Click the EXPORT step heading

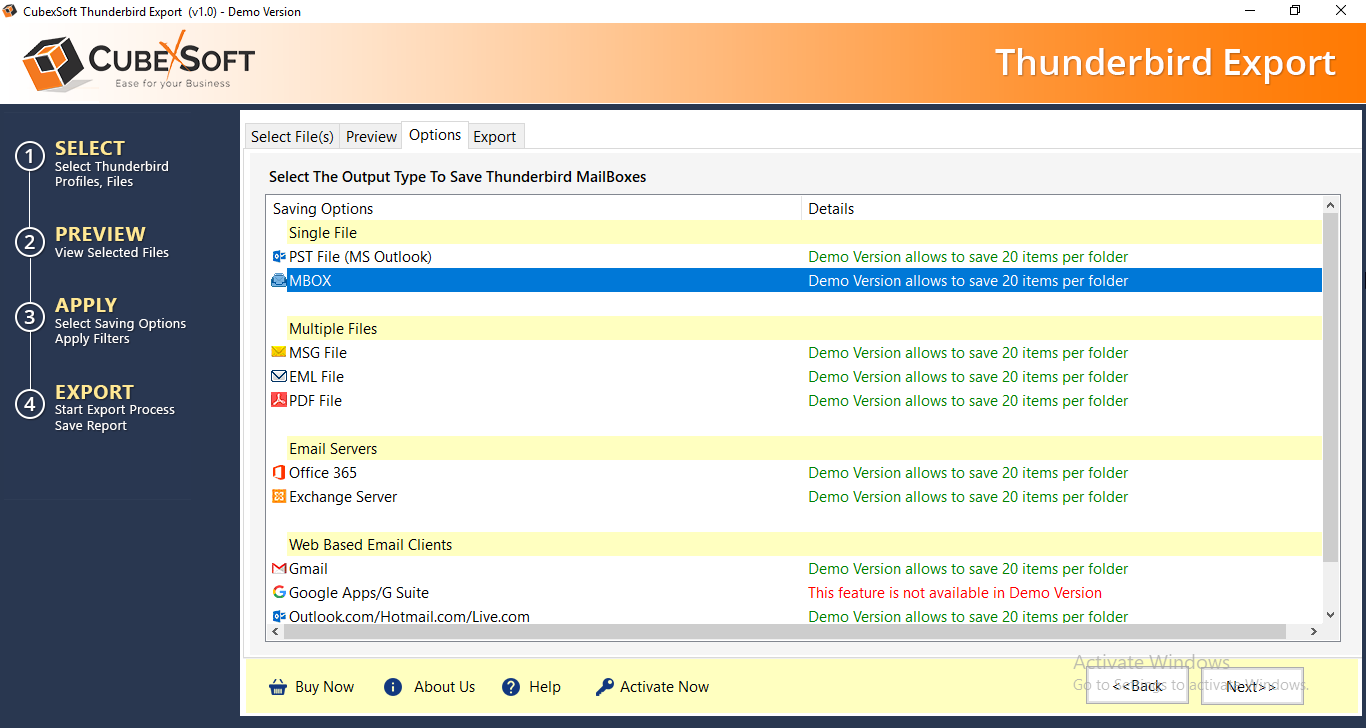94,392
